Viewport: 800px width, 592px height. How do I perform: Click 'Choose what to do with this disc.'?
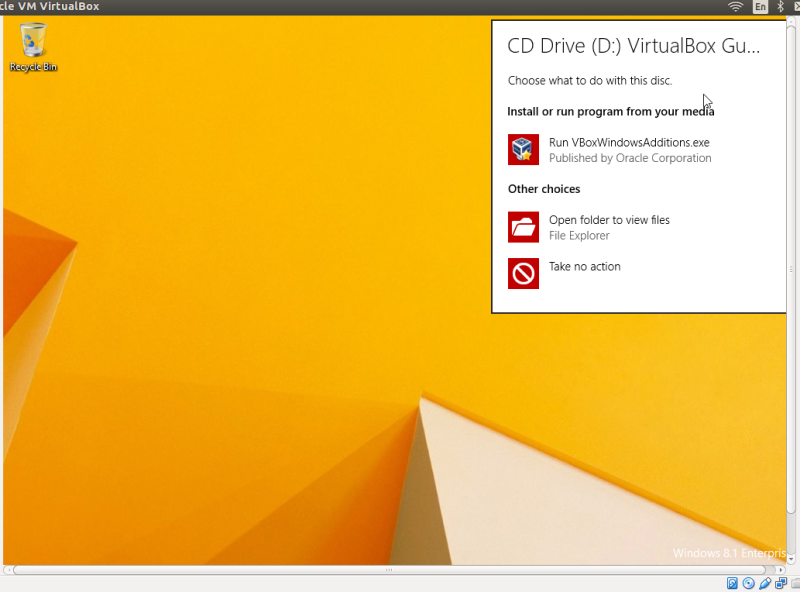(590, 81)
